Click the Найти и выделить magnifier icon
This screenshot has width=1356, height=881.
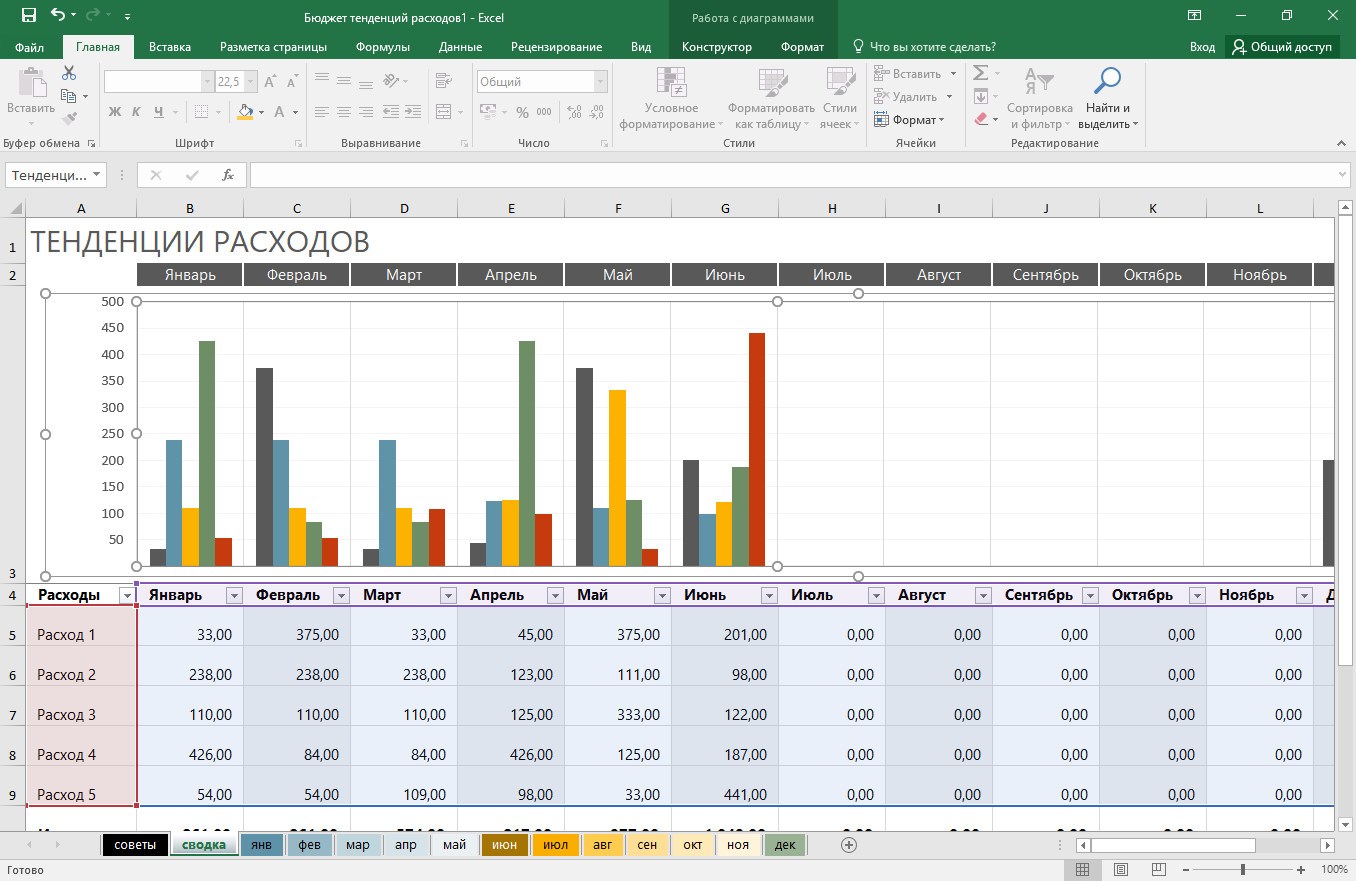1108,82
